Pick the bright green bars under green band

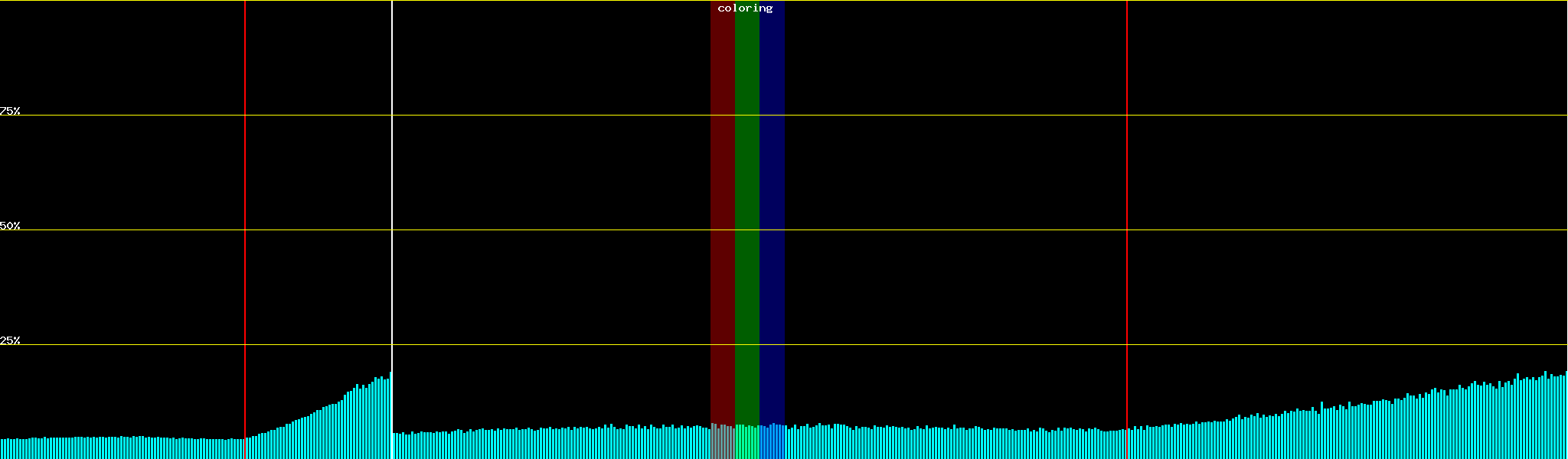pyautogui.click(x=746, y=442)
